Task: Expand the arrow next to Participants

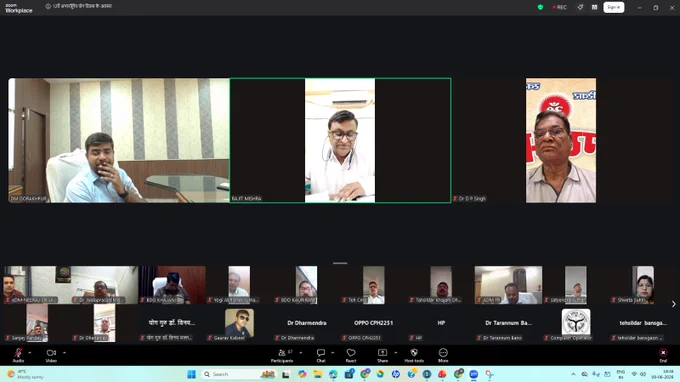Action: 301,353
